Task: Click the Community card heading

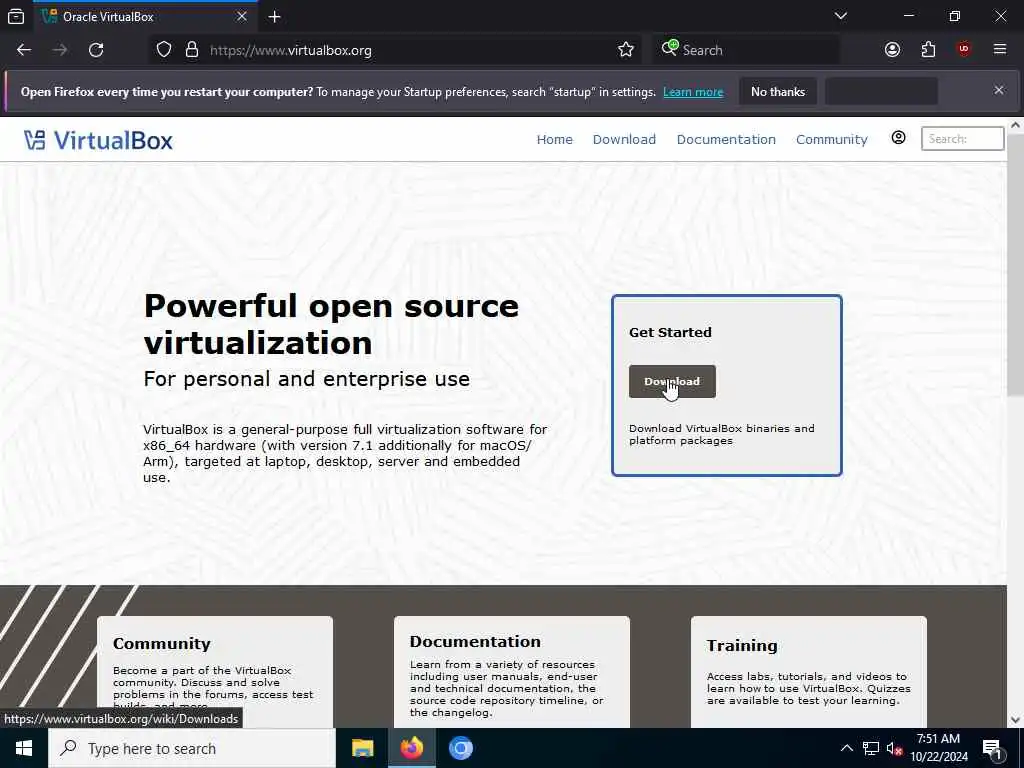Action: [161, 644]
